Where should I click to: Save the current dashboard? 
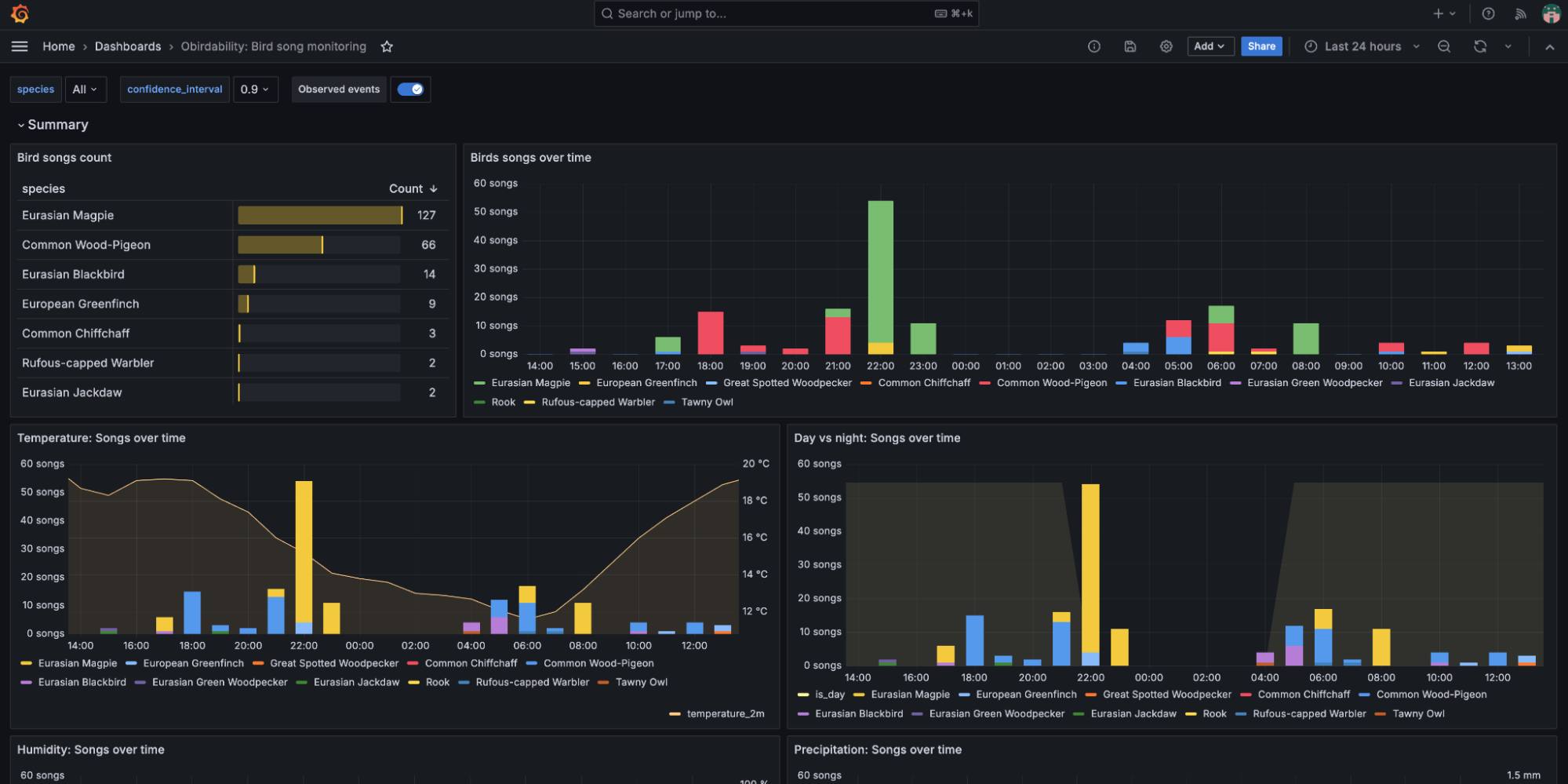point(1130,46)
